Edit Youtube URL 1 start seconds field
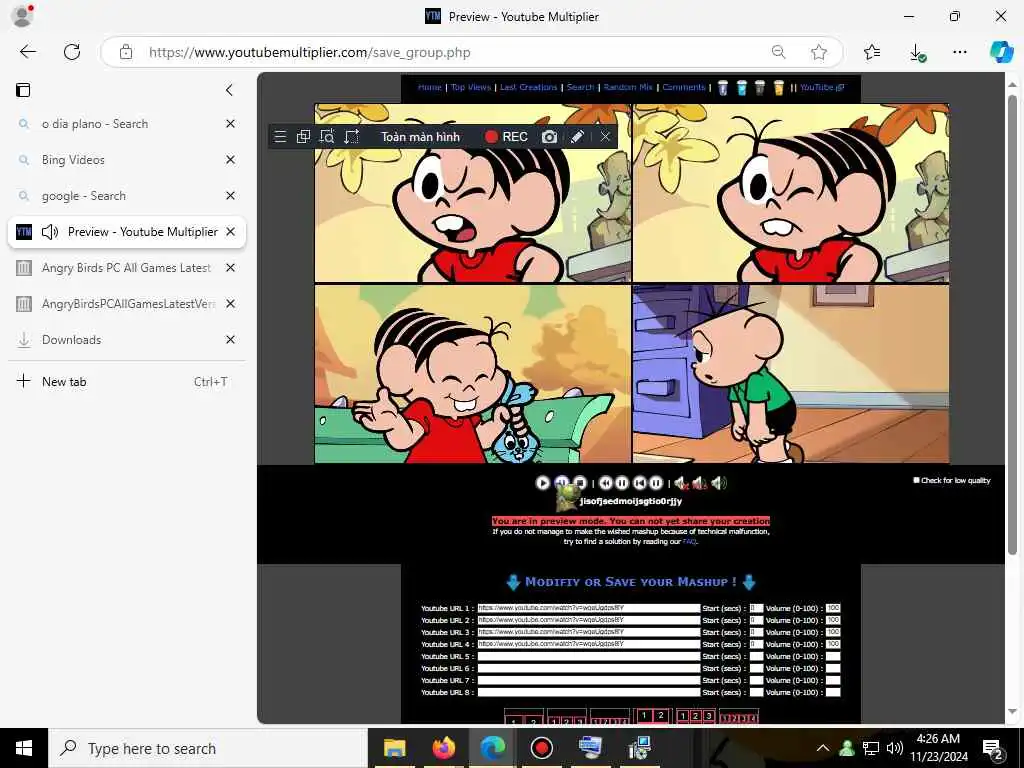 pyautogui.click(x=756, y=608)
